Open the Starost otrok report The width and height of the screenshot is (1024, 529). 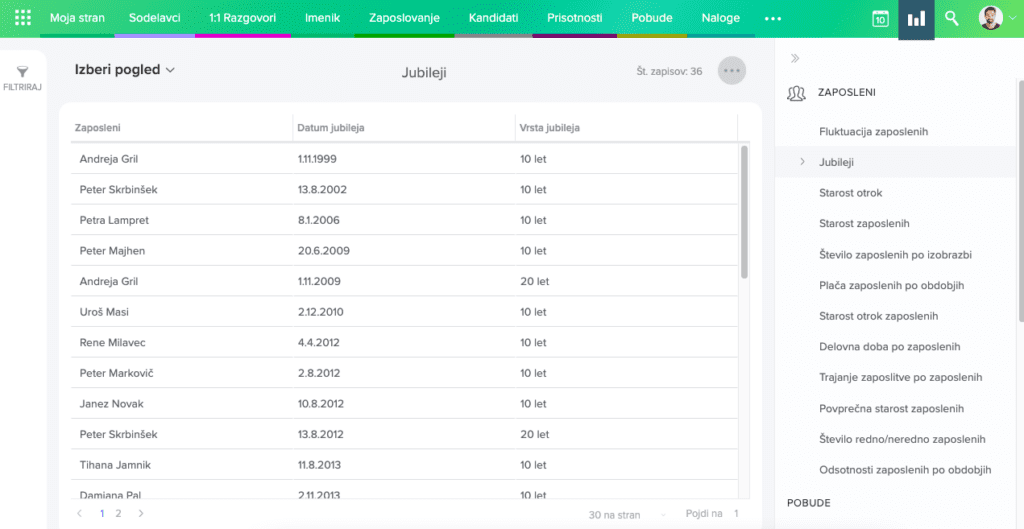(x=851, y=193)
